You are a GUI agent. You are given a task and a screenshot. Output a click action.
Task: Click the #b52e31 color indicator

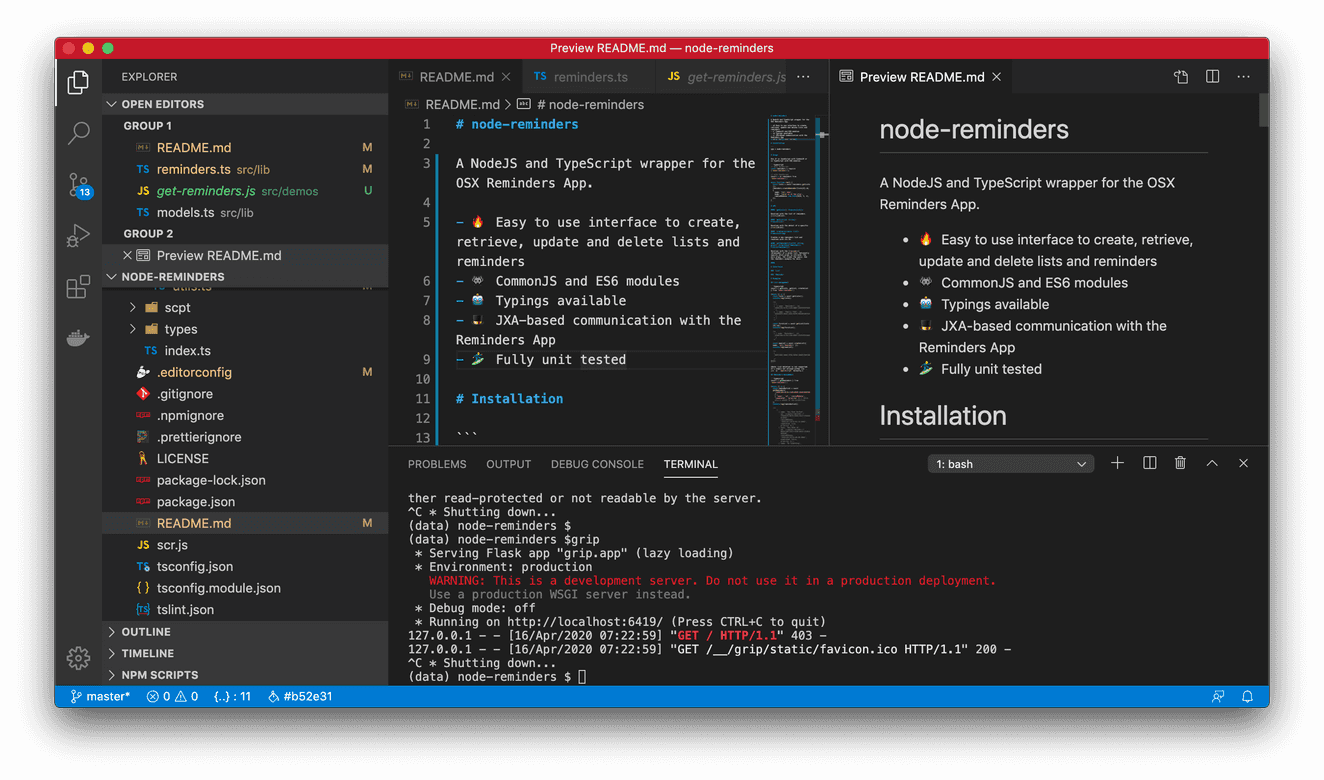[299, 696]
